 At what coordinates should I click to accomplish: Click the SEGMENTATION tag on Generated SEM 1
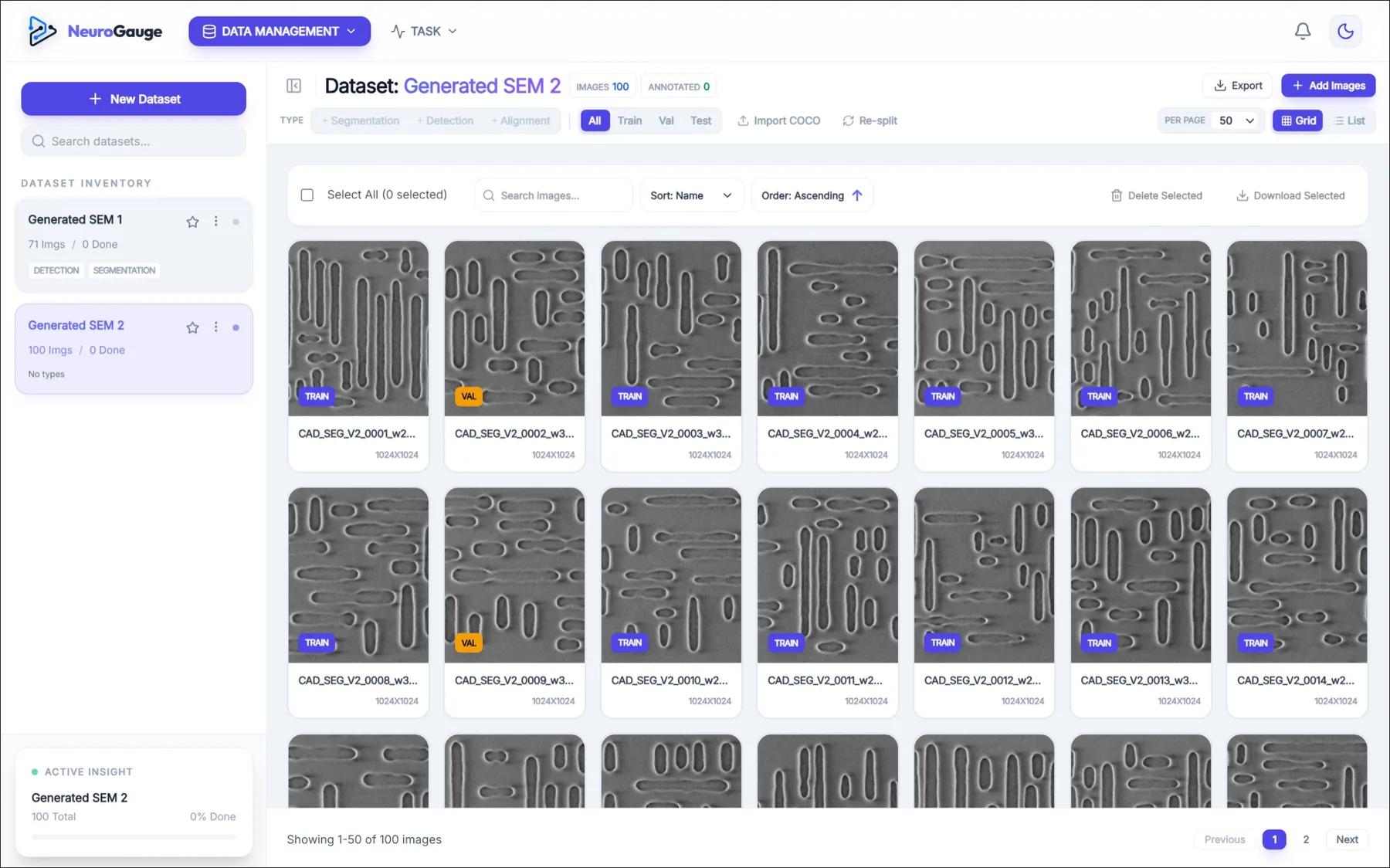124,271
